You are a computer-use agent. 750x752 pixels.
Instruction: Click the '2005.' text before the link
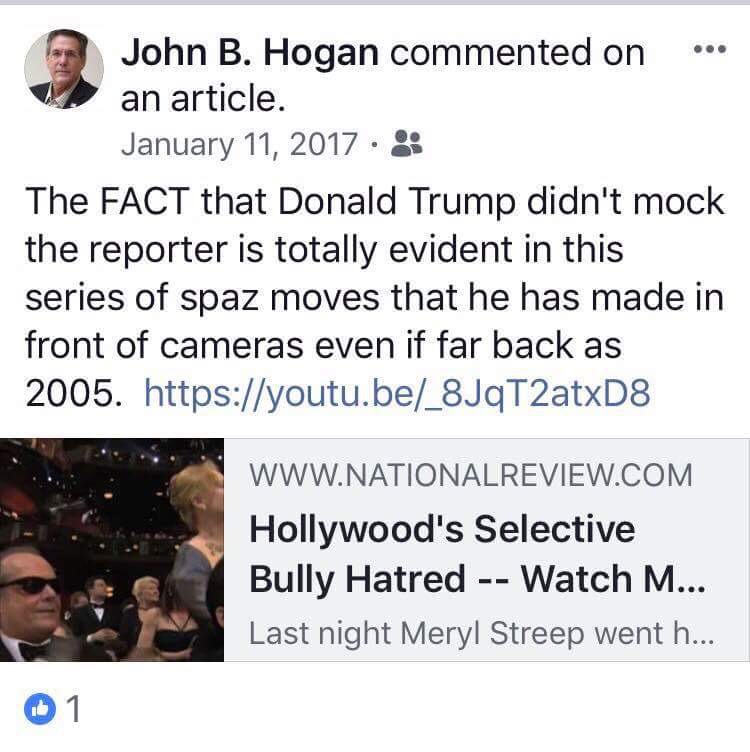74,394
